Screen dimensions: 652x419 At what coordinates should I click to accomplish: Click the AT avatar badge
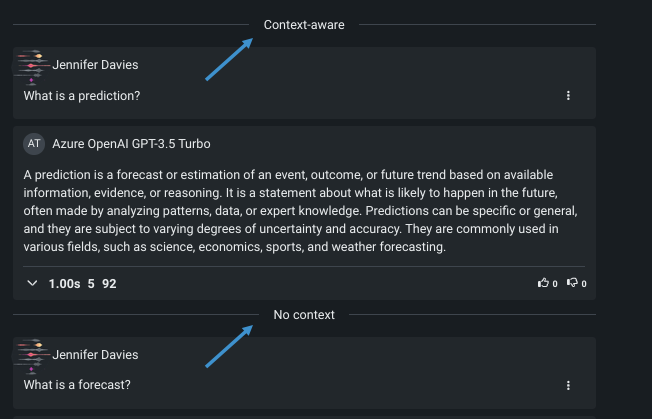click(35, 144)
